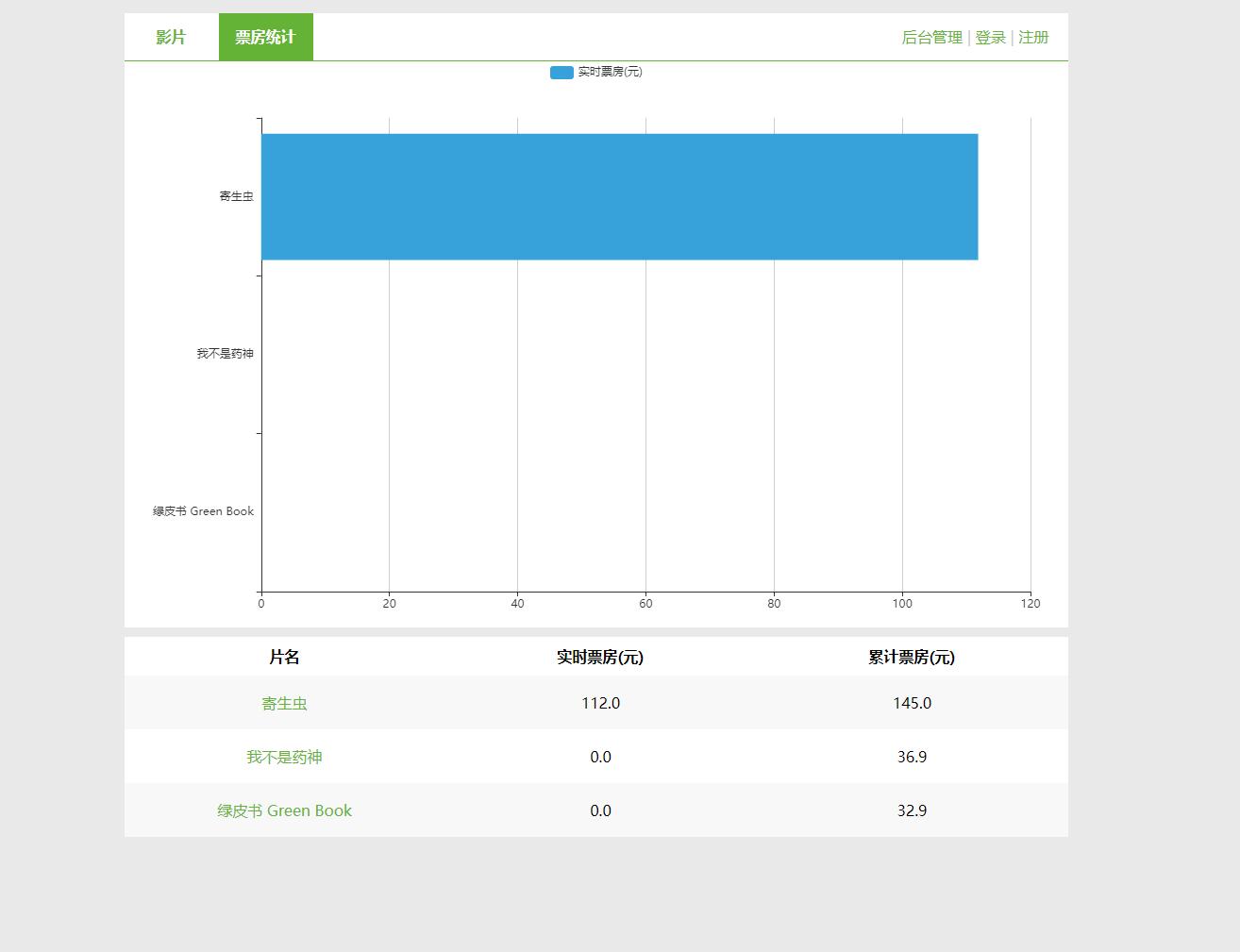1240x952 pixels.
Task: Open the 寄生虫 movie detail link
Action: (285, 703)
